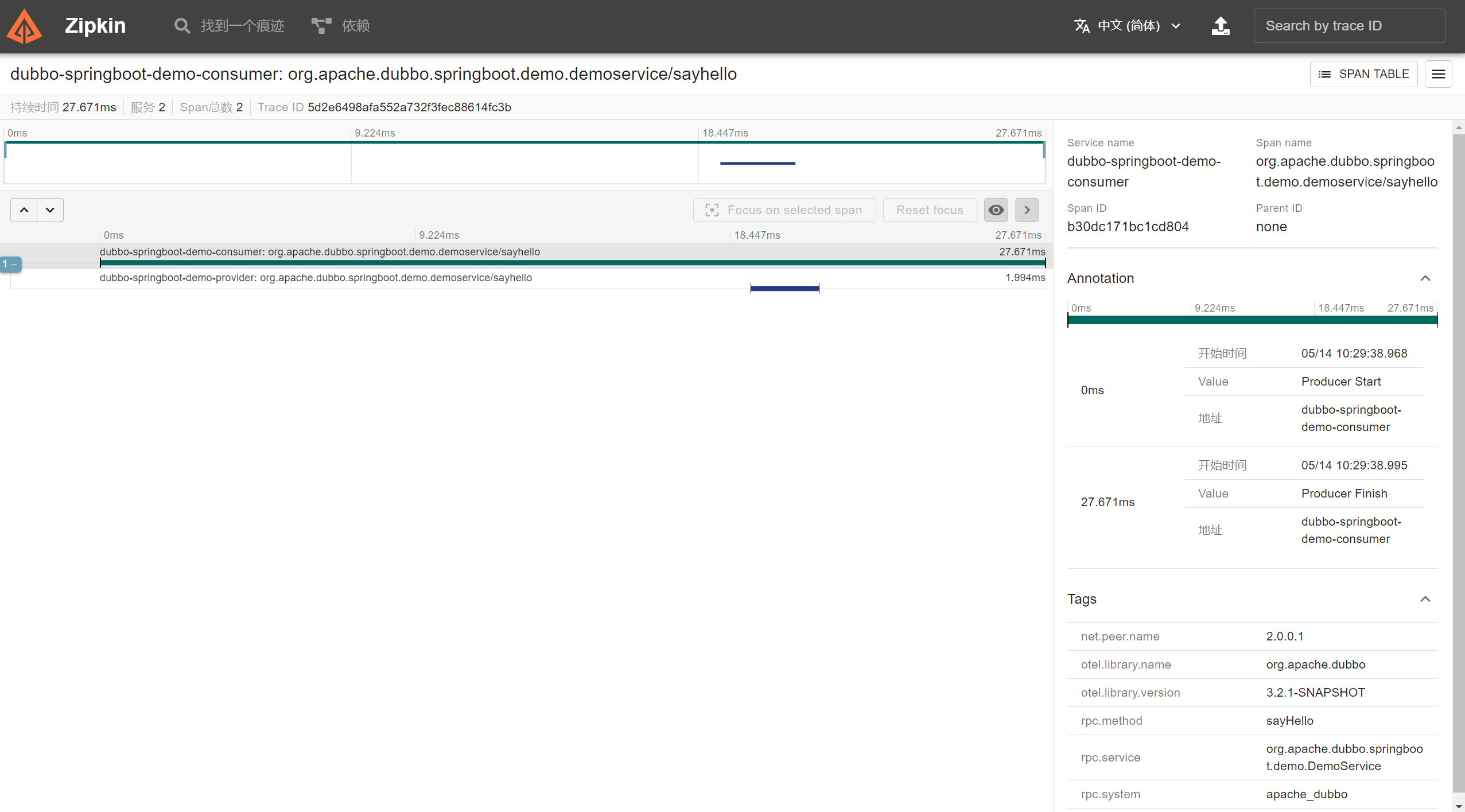Collapse span detail panel with right chevron
Screen dimensions: 1465x812
click(1027, 210)
